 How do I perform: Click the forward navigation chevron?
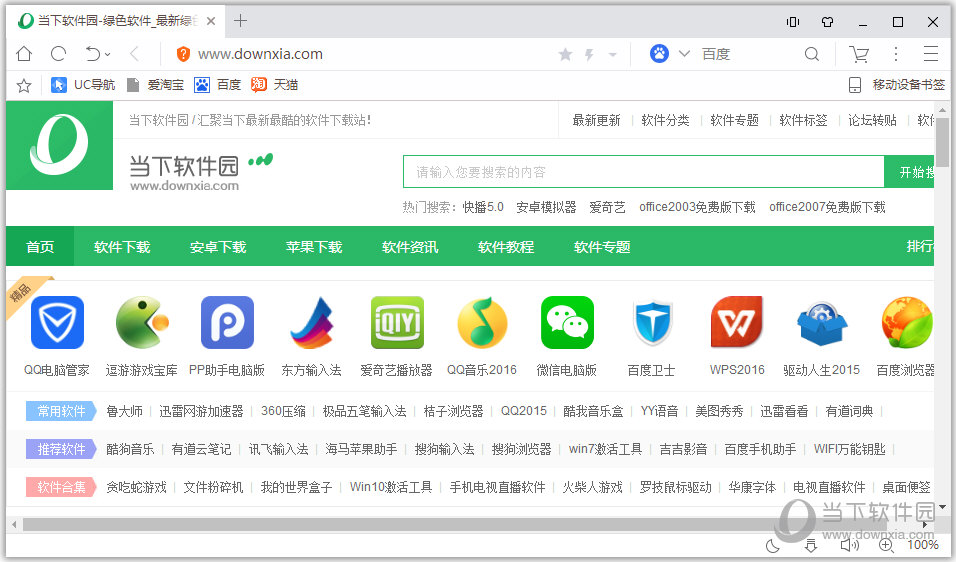(135, 54)
